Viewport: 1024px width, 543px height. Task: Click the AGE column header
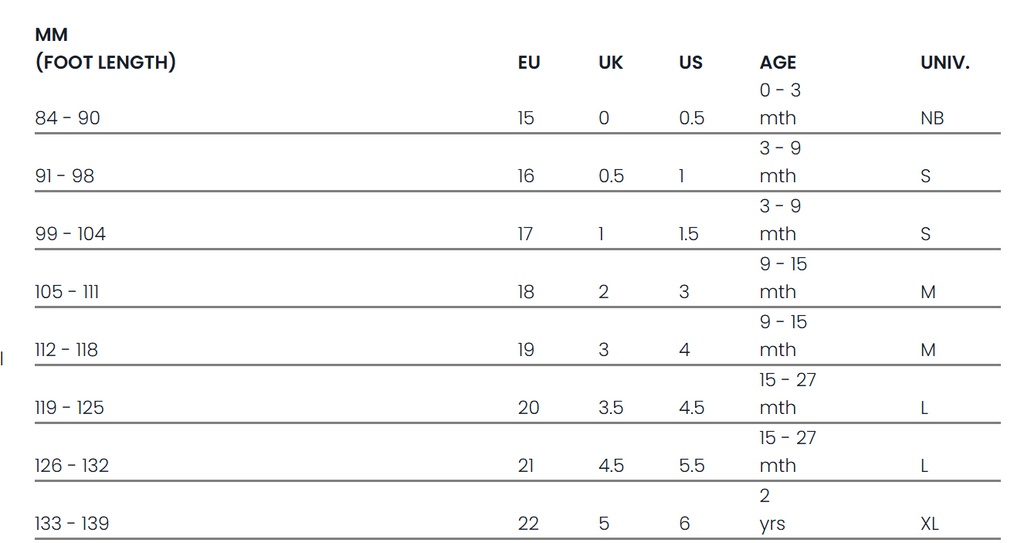tap(778, 63)
